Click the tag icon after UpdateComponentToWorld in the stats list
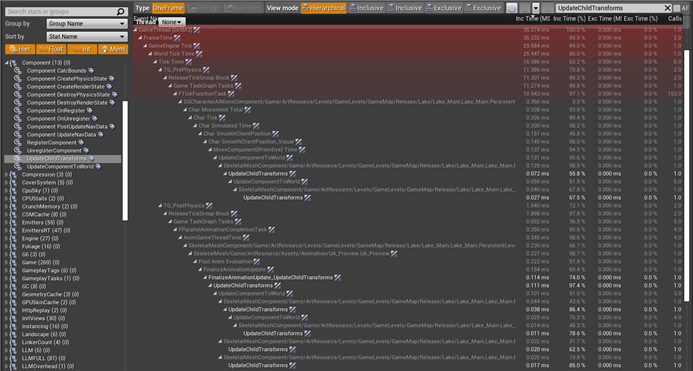The width and height of the screenshot is (693, 371). coord(98,166)
